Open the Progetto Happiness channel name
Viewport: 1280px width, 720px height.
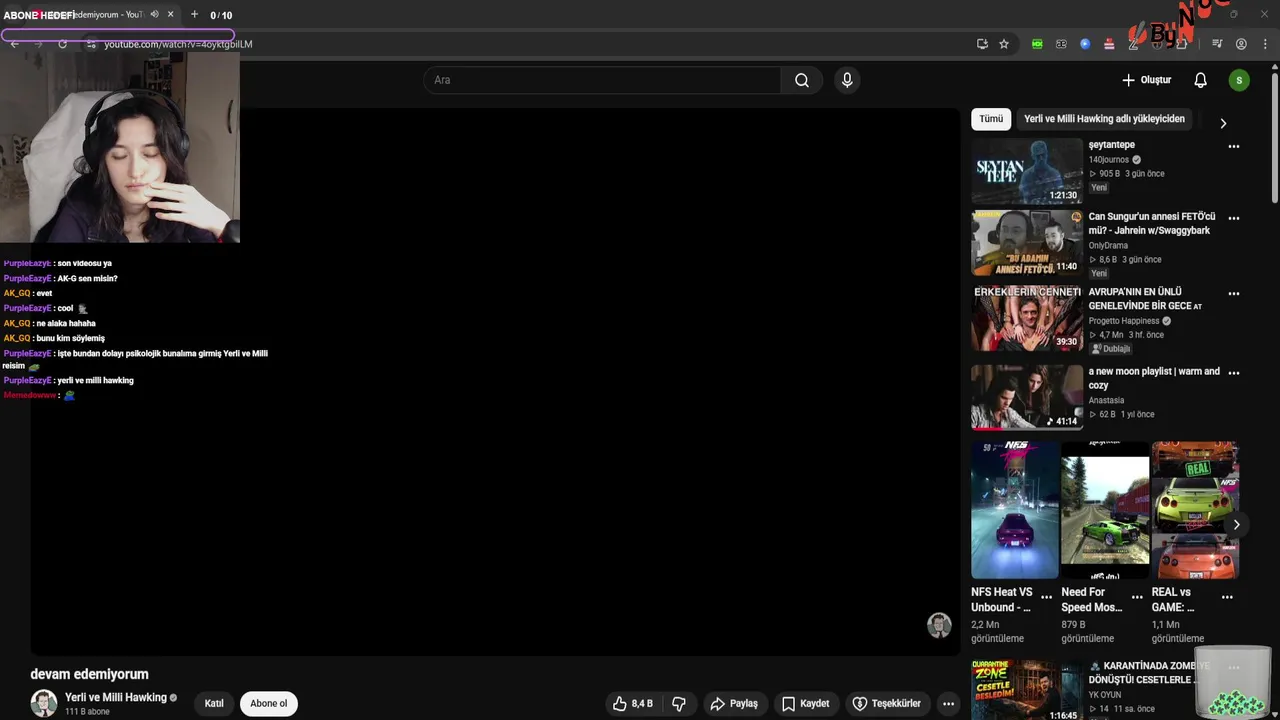pyautogui.click(x=1124, y=321)
